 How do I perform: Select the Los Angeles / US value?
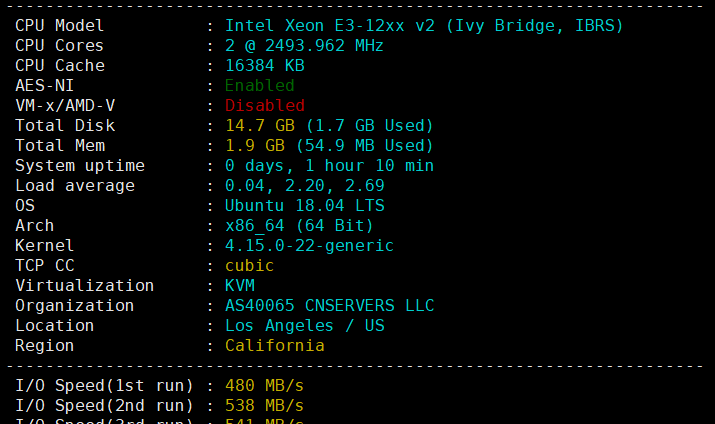point(304,326)
